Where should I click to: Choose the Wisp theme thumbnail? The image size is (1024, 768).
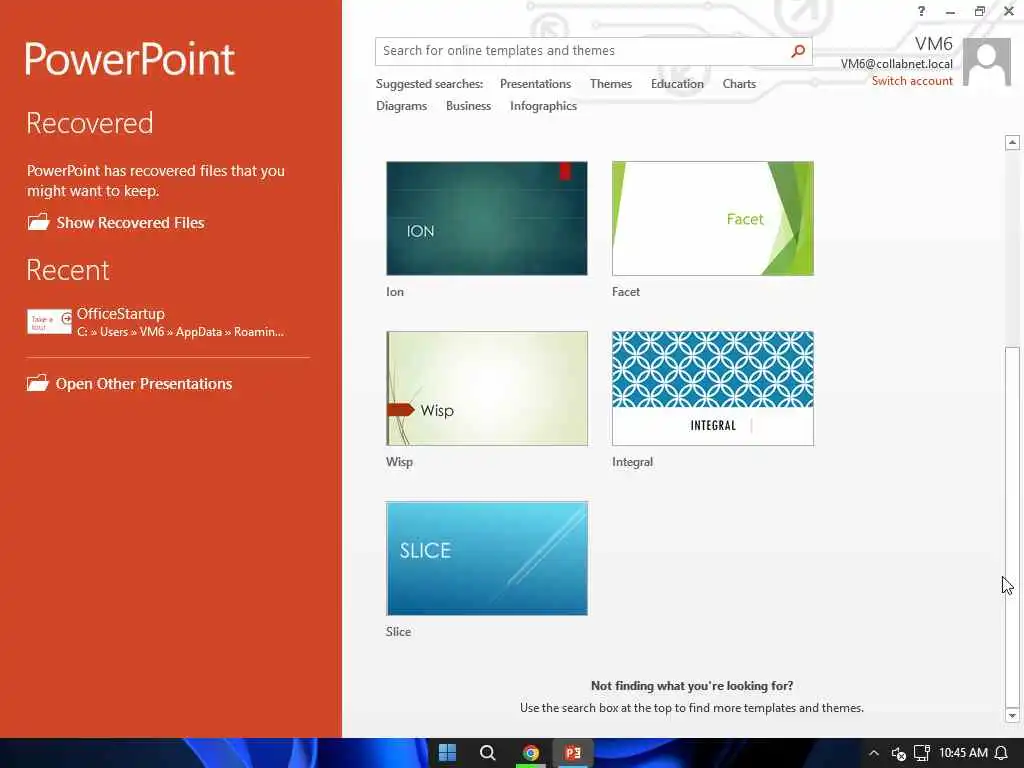tap(487, 388)
